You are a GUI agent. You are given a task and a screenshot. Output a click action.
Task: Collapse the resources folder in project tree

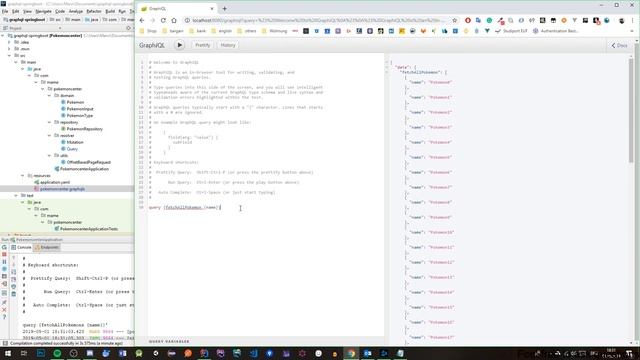click(23, 176)
